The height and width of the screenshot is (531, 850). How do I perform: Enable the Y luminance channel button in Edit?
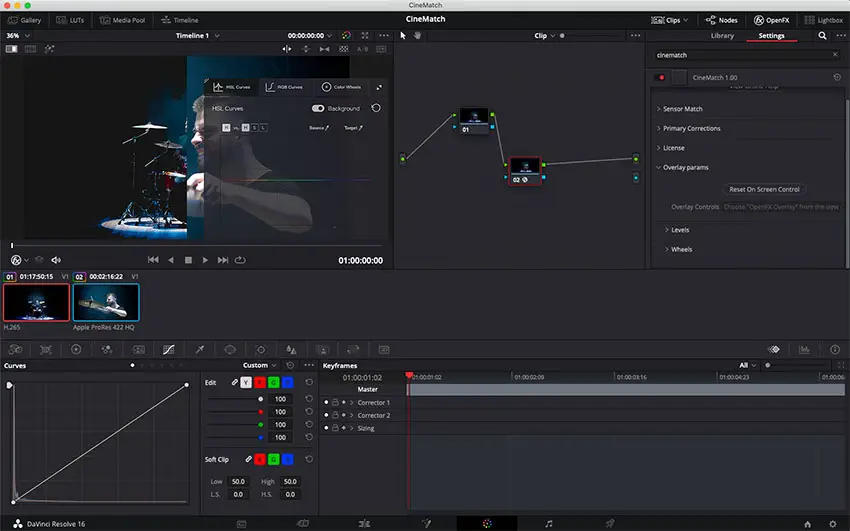[x=246, y=383]
